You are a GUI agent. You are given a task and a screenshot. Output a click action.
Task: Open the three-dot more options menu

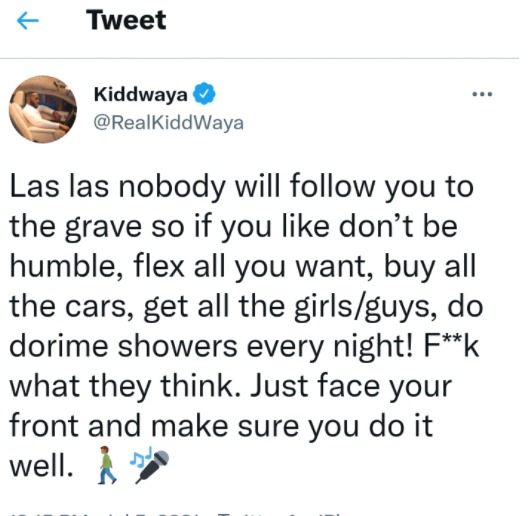482,94
